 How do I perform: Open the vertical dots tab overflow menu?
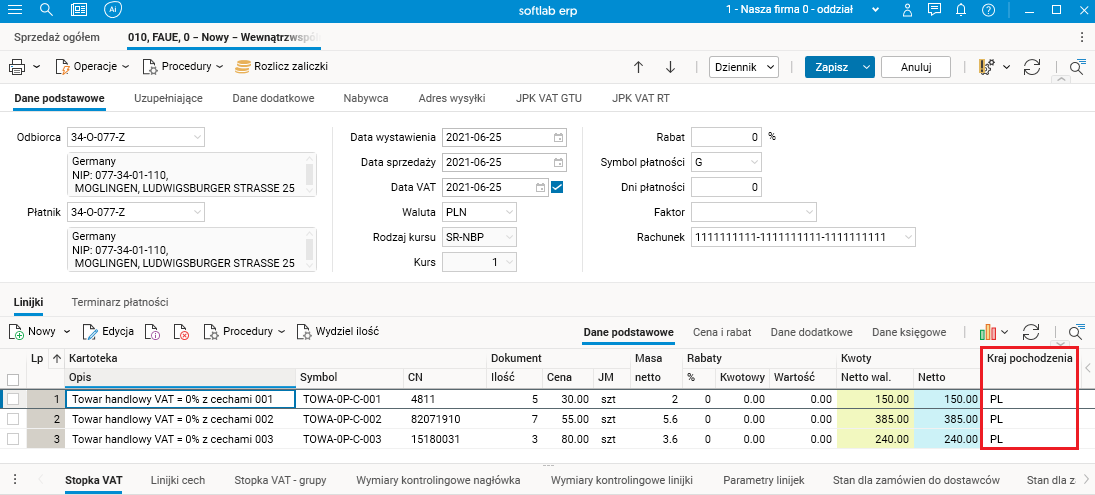(1082, 37)
